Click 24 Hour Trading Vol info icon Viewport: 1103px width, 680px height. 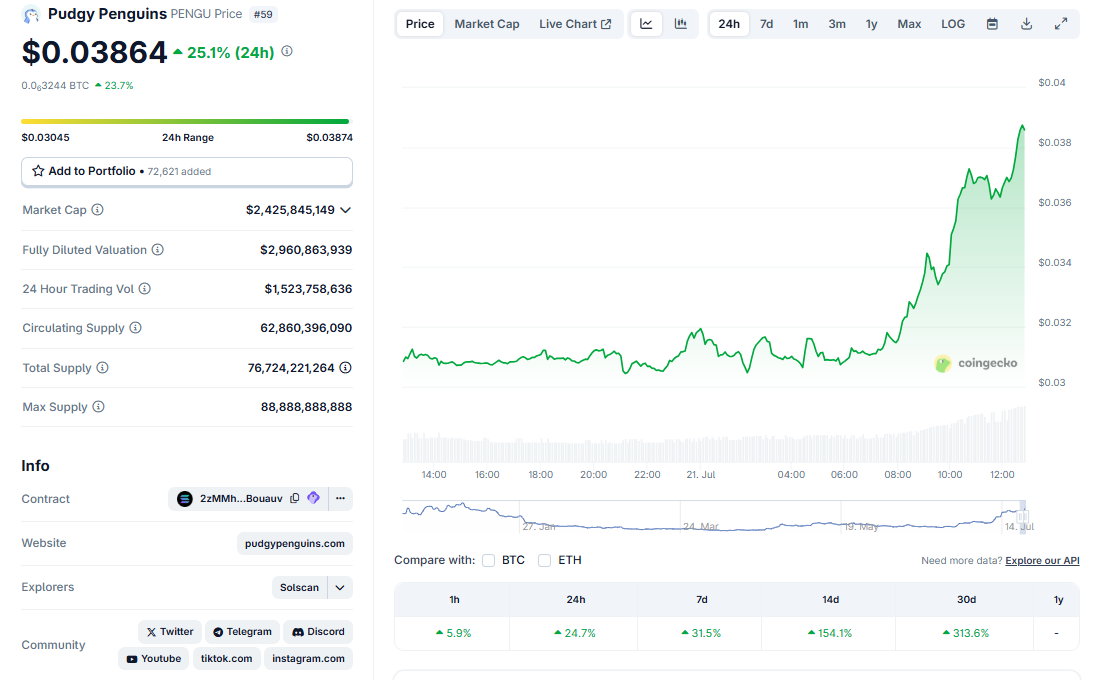tap(145, 288)
